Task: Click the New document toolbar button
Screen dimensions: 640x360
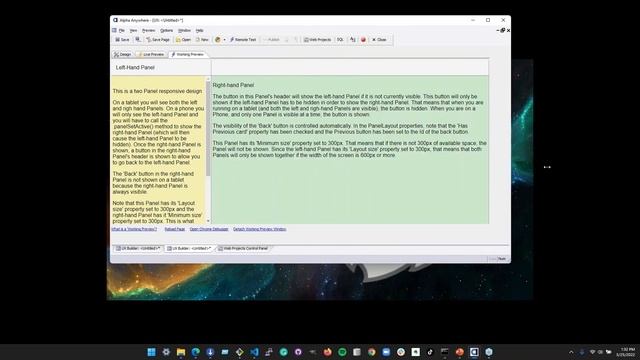Action: [202, 40]
